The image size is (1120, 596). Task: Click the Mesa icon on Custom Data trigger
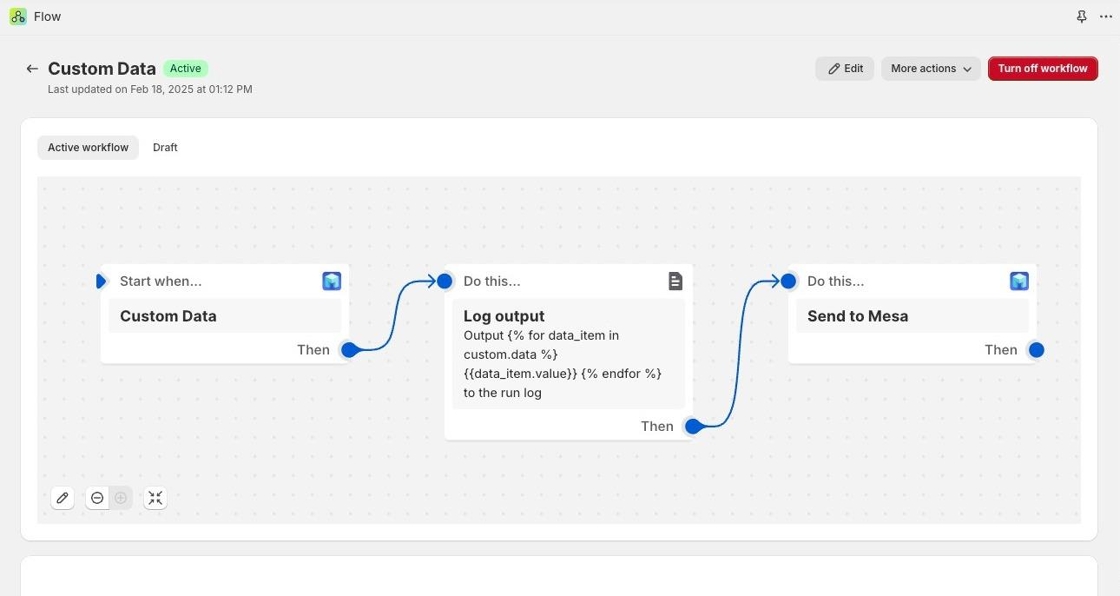pos(332,281)
